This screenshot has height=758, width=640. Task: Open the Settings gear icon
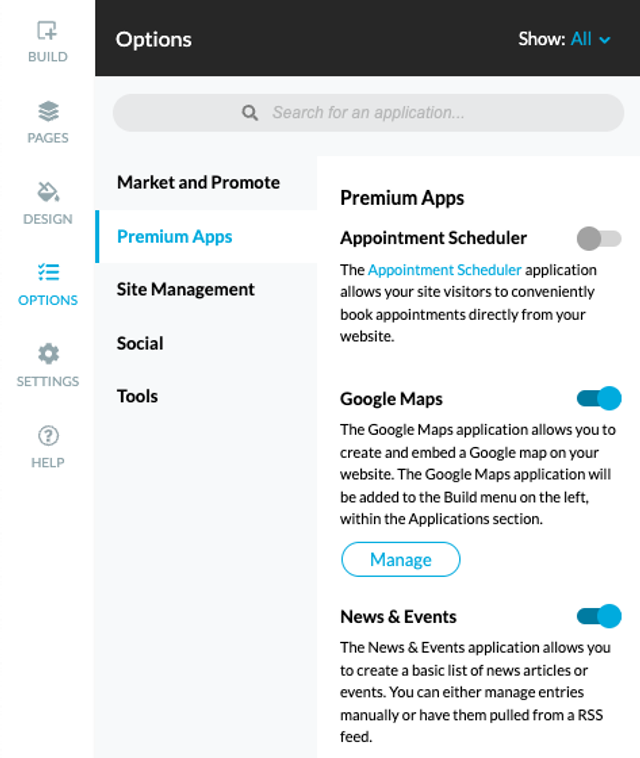point(48,354)
